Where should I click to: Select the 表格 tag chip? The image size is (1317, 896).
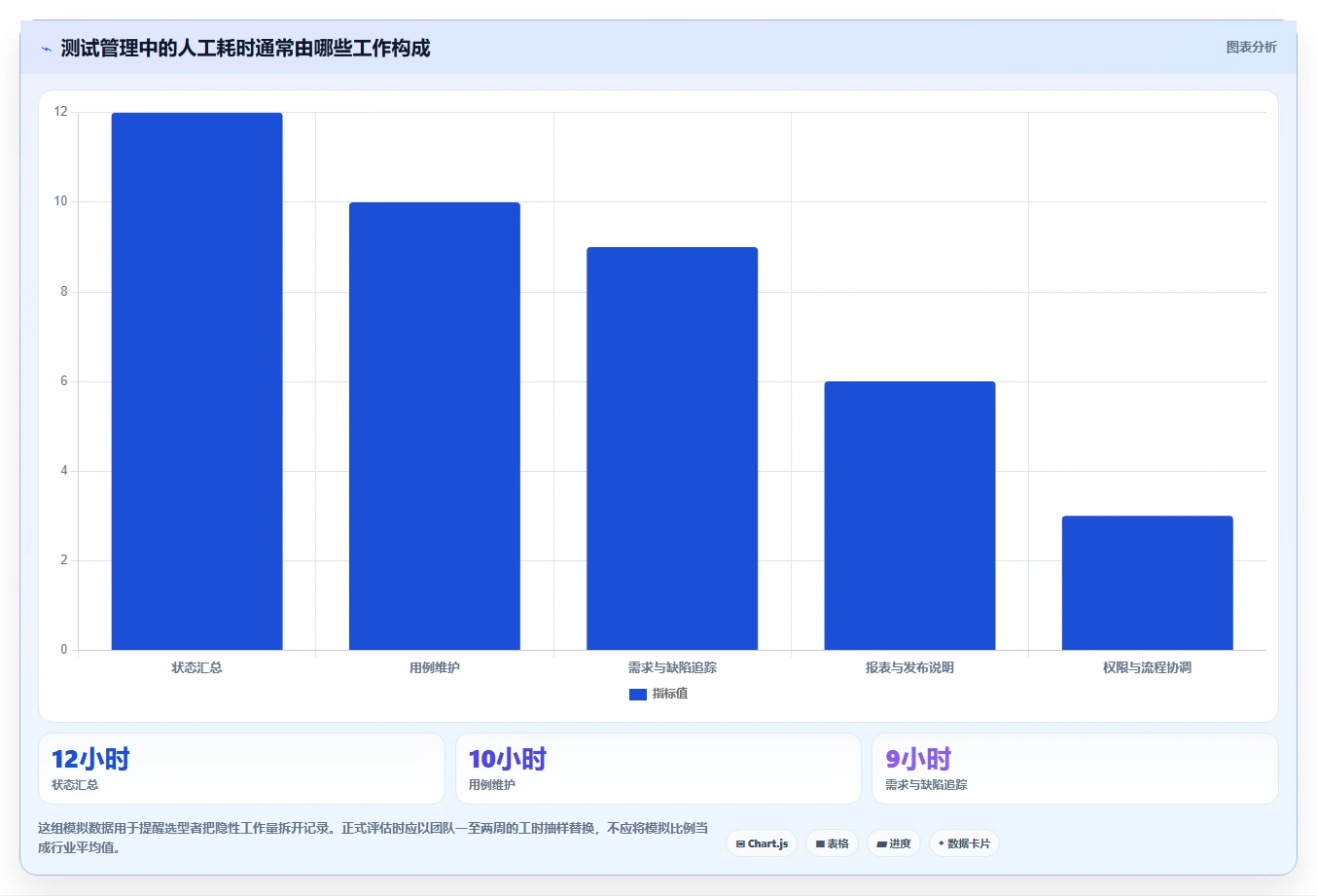pos(832,843)
